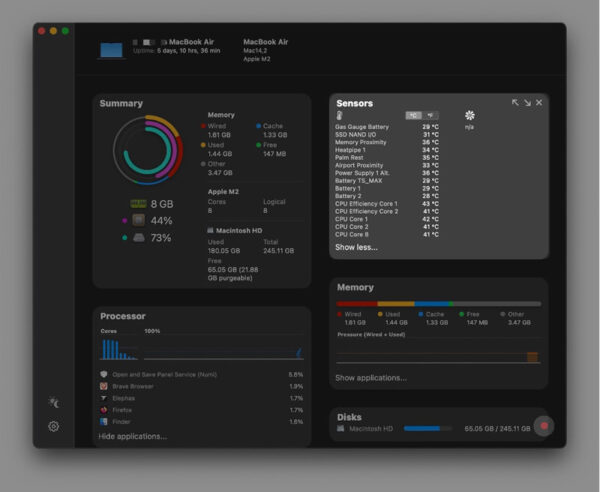Click the Macintosh HD disk usage bar
Screen dimensions: 600x492
coord(428,428)
